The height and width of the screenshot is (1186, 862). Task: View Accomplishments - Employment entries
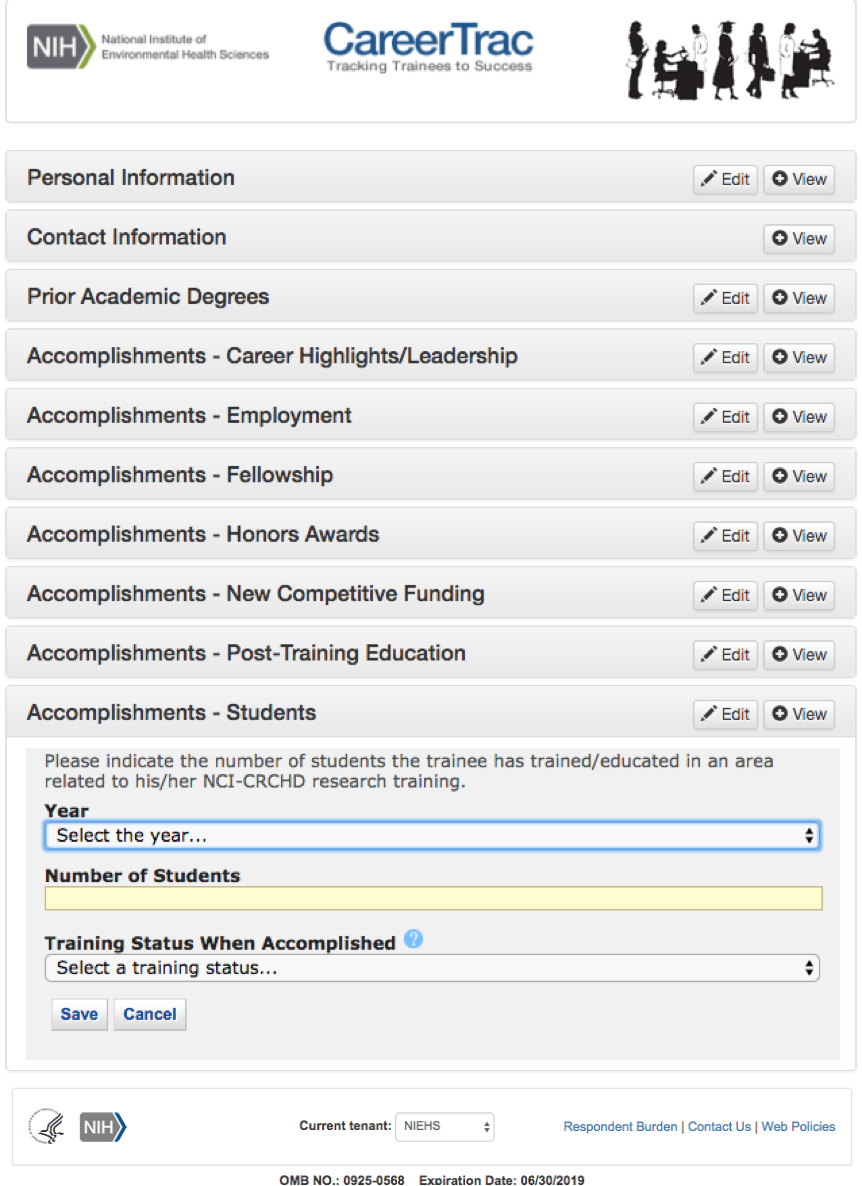pos(799,417)
